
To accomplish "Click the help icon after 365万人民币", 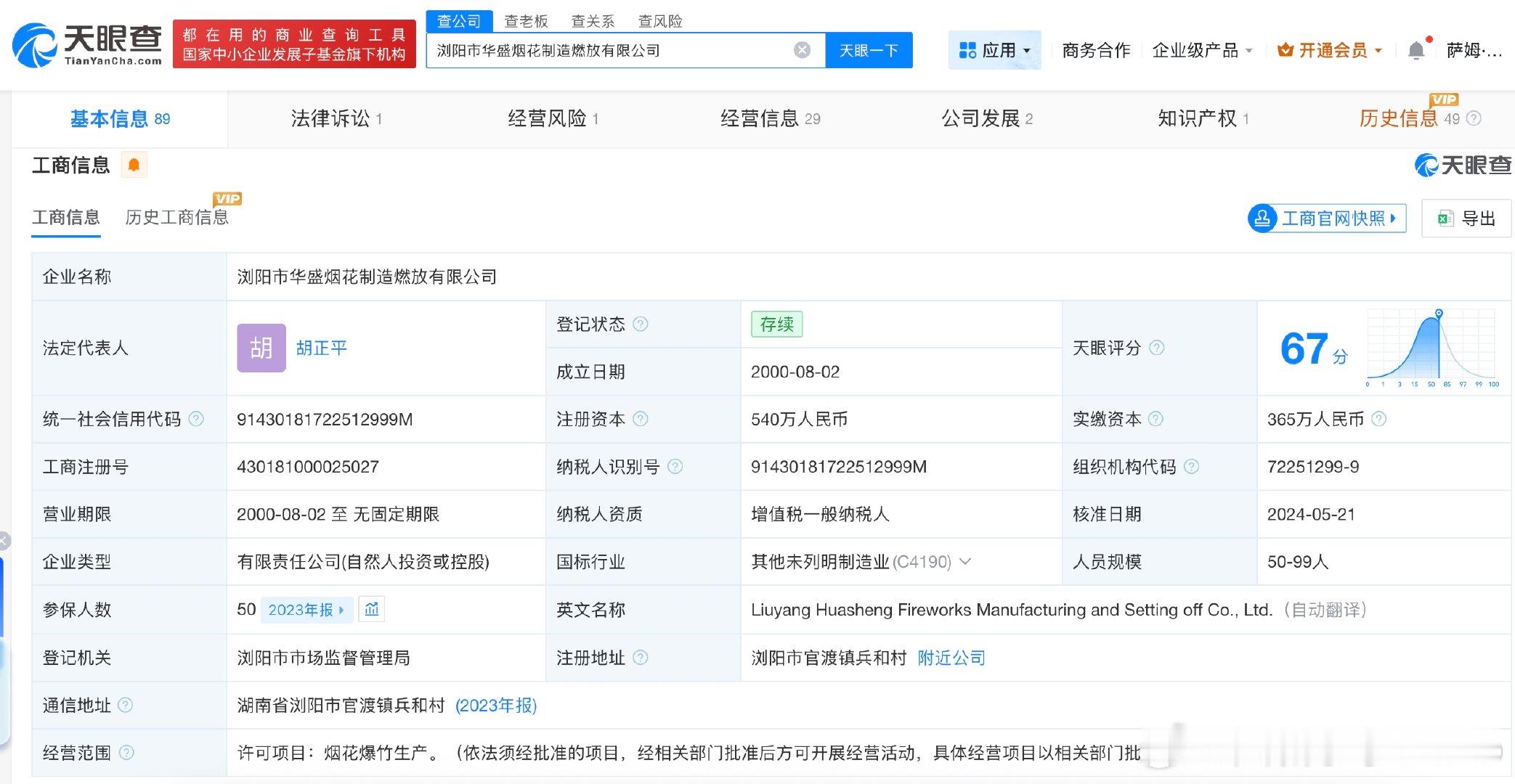I will tap(1378, 419).
